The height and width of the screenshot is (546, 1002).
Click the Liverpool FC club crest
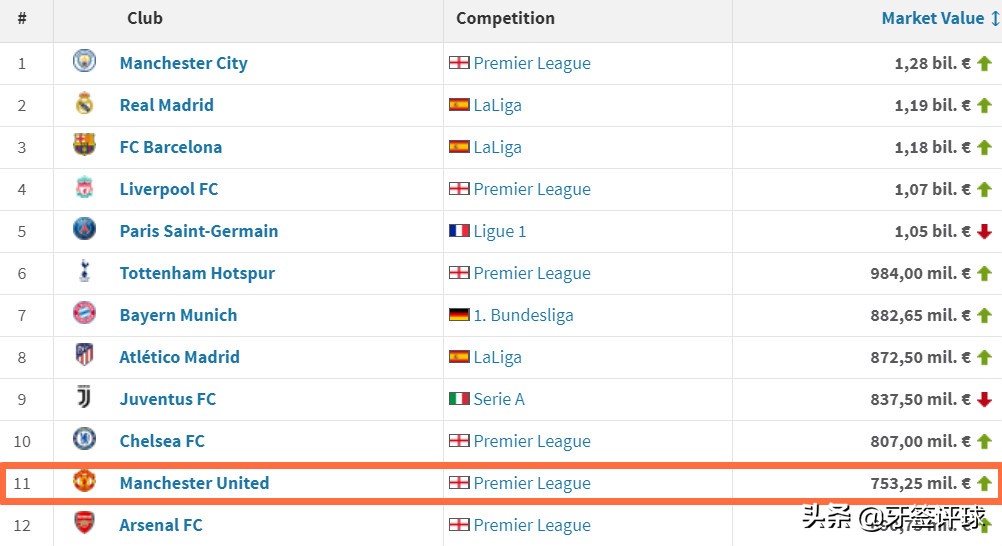pos(85,188)
